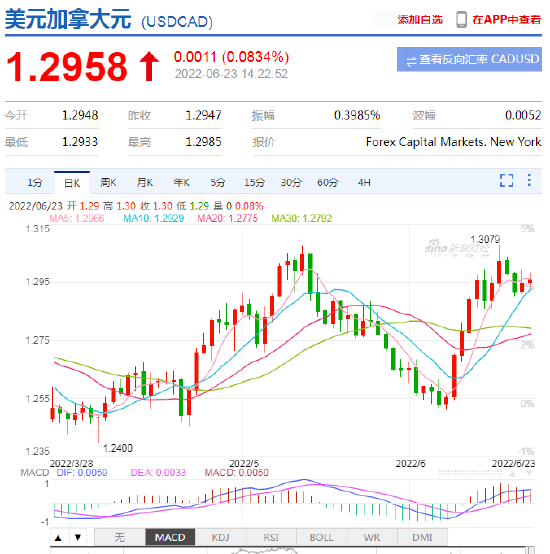Select the KDJ indicator
This screenshot has width=550, height=554.
[x=220, y=537]
